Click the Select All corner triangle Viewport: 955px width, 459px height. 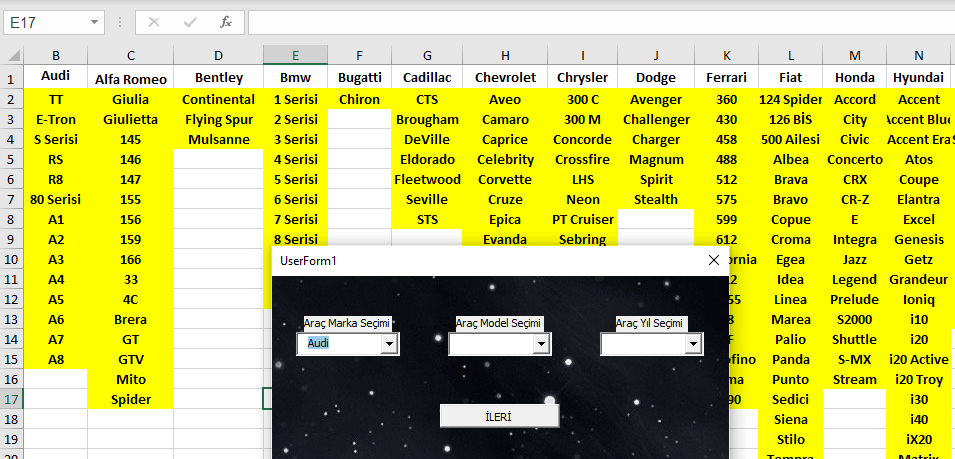click(x=13, y=56)
